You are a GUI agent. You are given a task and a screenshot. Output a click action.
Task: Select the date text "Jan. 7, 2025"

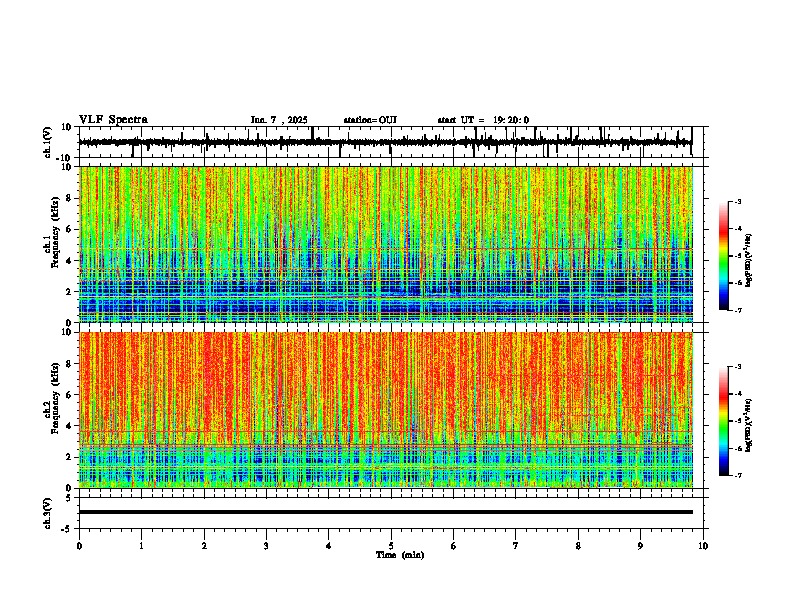point(279,120)
